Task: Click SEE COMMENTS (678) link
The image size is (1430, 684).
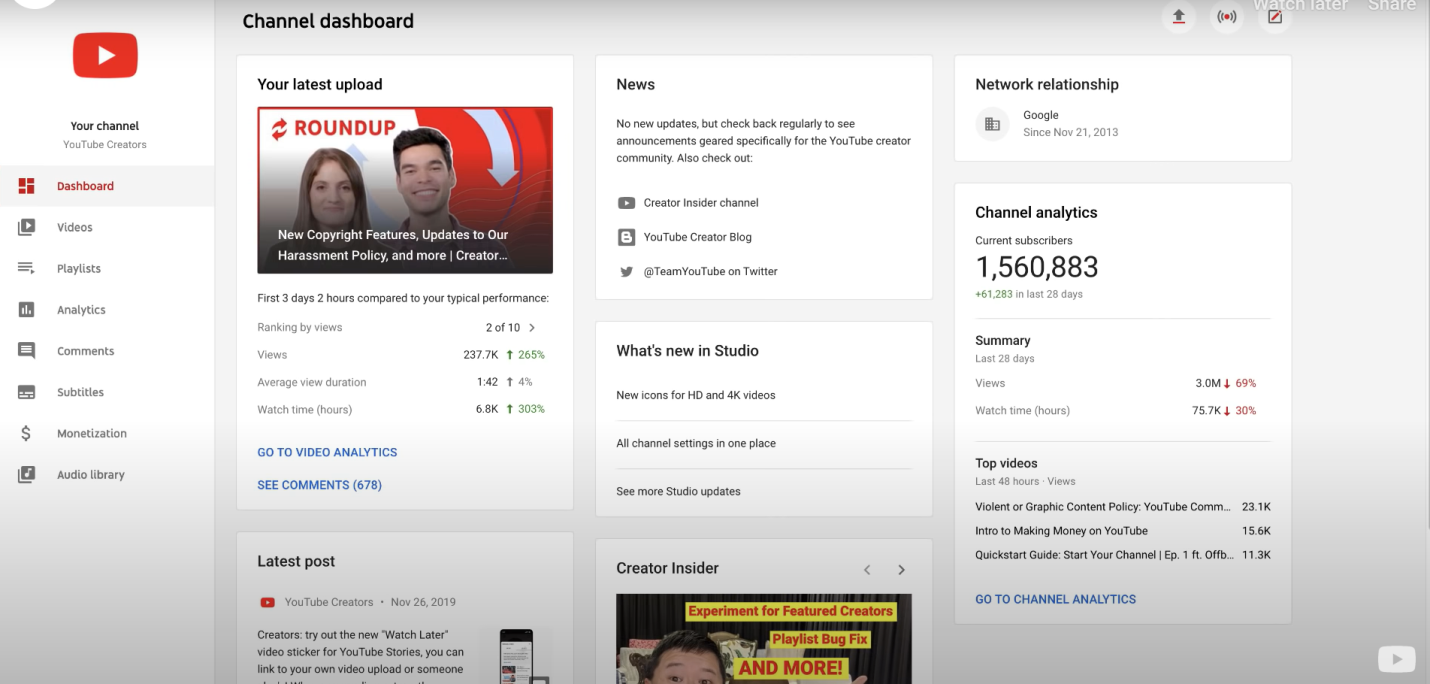Action: 319,485
